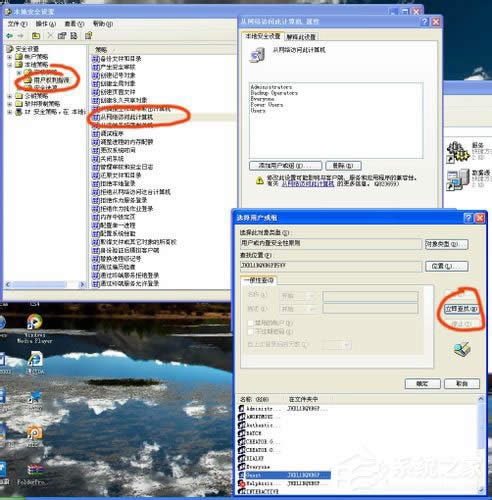The width and height of the screenshot is (492, 500).
Task: Click the tree pane horizontal scrollbar
Action: click(45, 284)
